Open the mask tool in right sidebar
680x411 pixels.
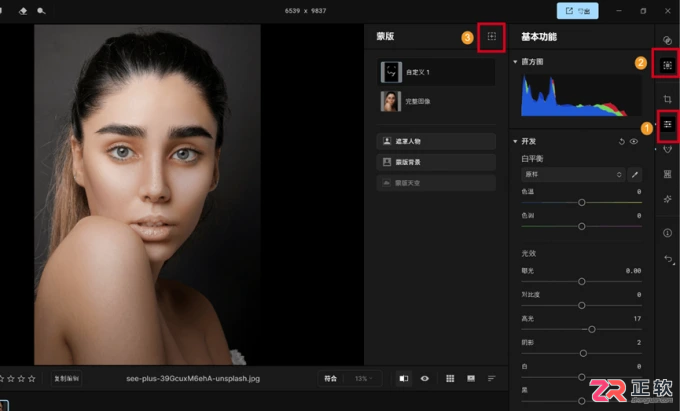point(667,65)
